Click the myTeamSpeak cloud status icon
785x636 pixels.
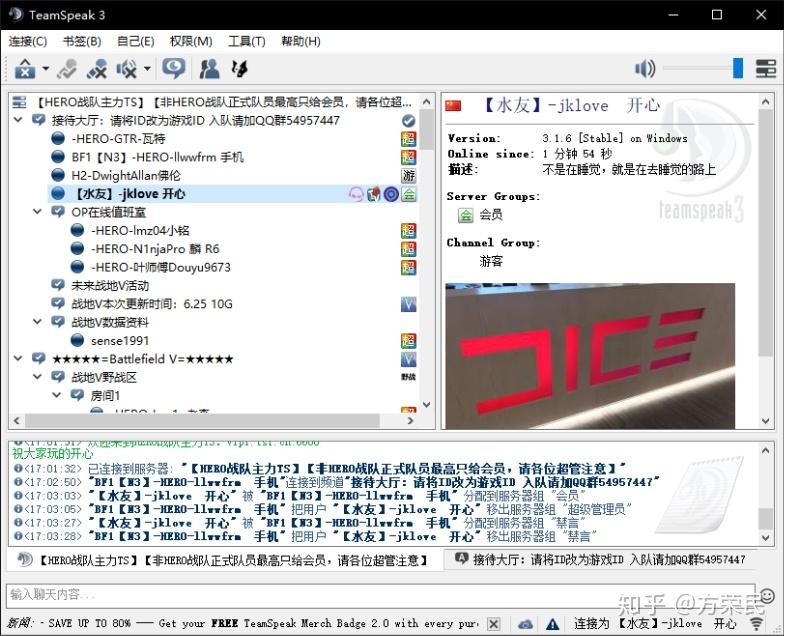click(x=526, y=624)
